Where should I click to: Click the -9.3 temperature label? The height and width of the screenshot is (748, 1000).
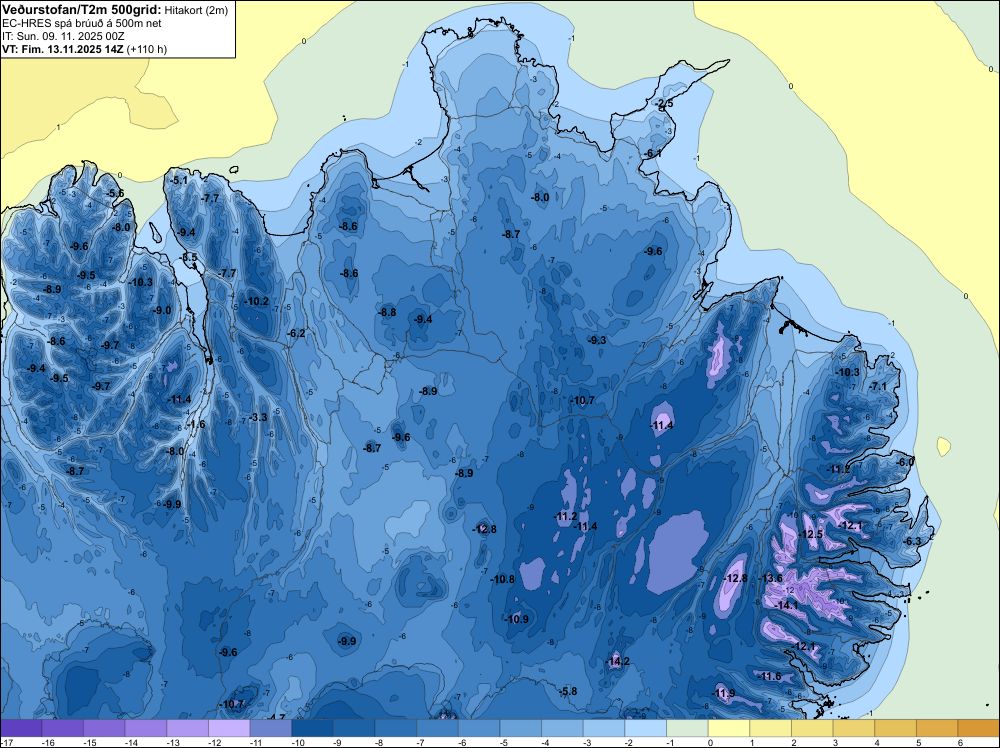597,340
